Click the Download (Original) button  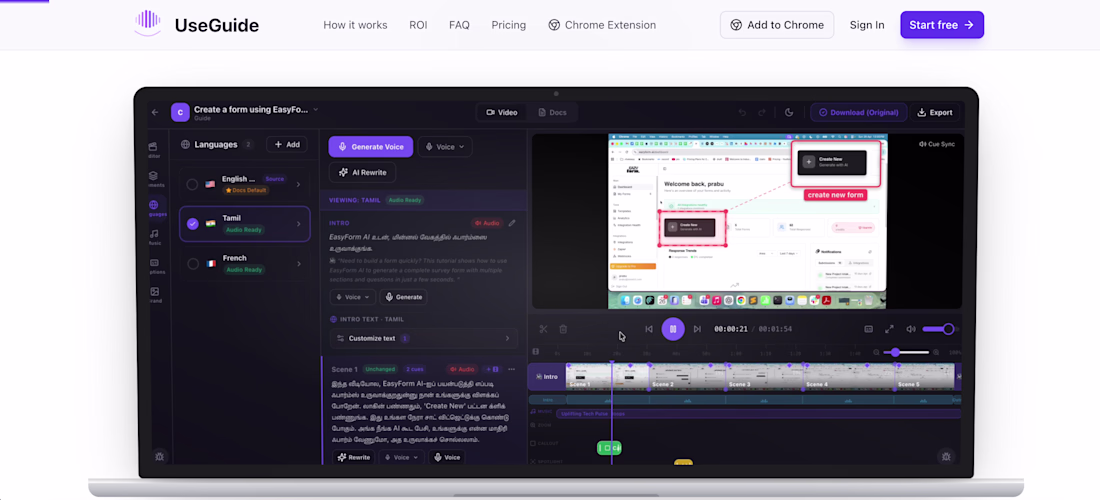(x=859, y=112)
